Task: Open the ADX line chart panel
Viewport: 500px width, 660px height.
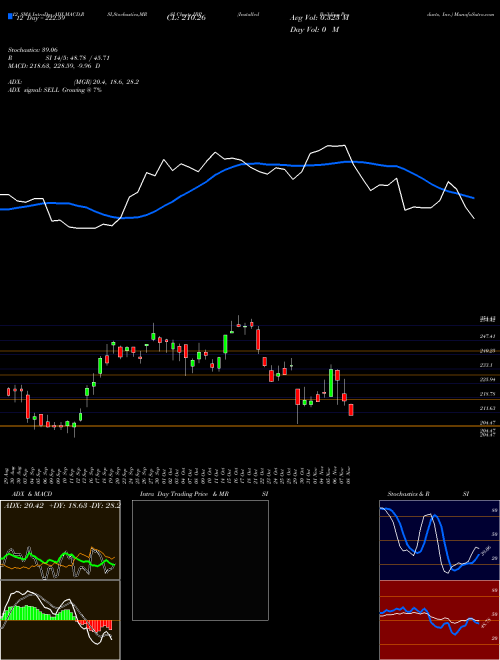Action: [60, 540]
